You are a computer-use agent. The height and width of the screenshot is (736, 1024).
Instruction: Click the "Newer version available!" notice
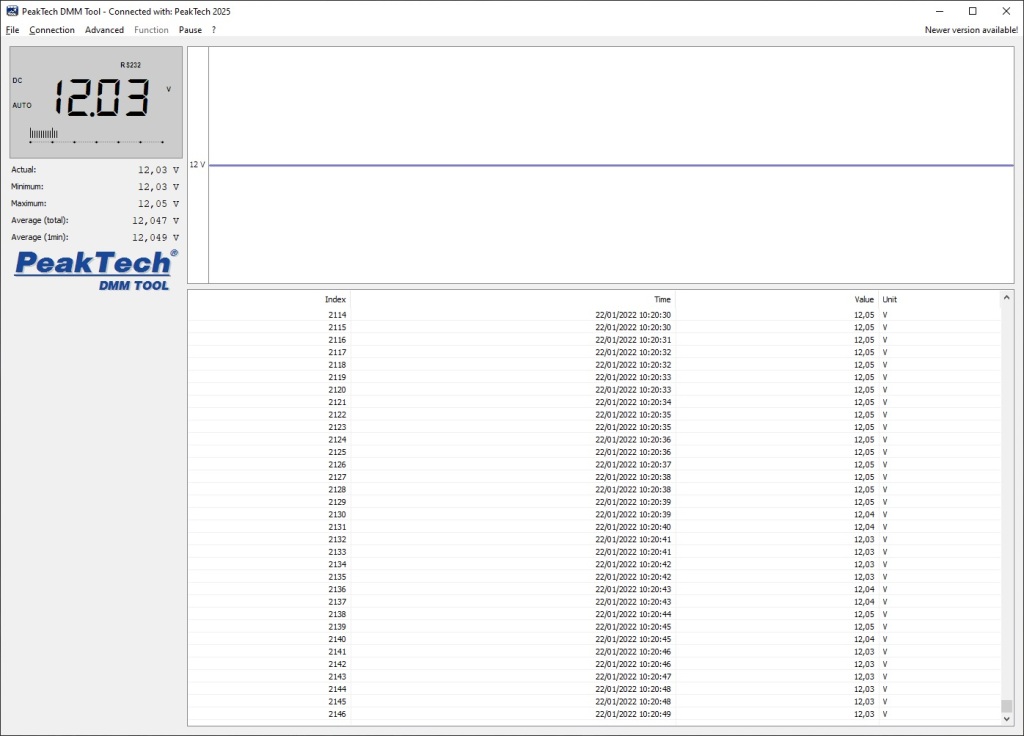[971, 30]
